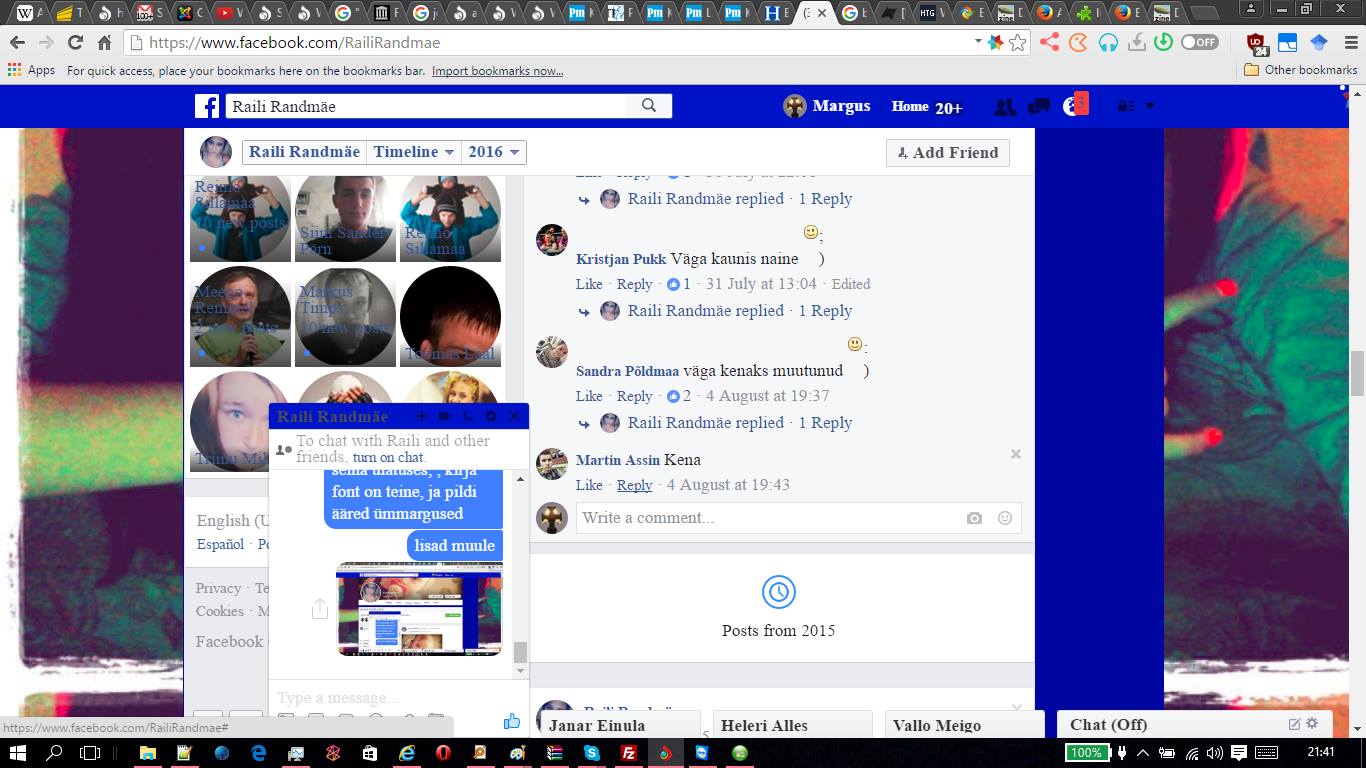Click Add Friend button

tap(947, 152)
